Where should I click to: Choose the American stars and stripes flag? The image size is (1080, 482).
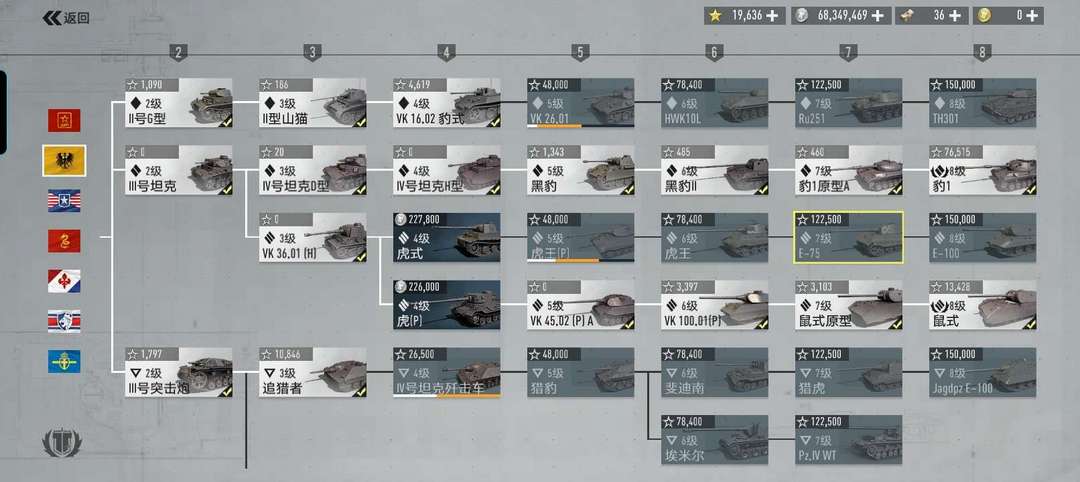pos(64,200)
